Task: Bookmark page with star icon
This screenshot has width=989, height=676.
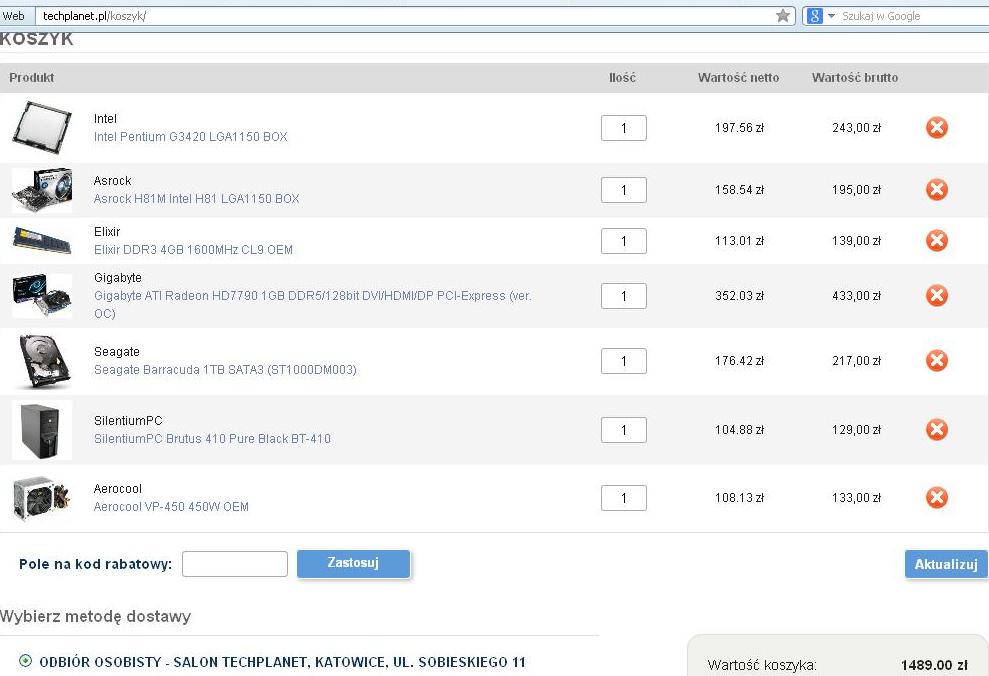Action: [x=782, y=16]
